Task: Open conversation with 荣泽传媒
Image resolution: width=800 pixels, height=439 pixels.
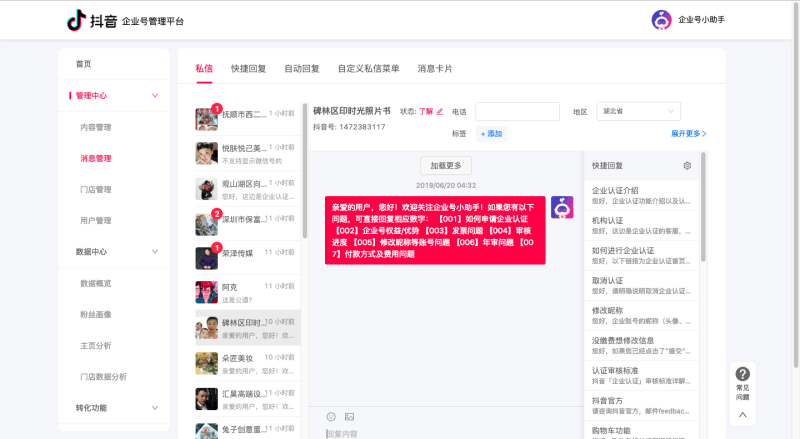Action: (247, 257)
